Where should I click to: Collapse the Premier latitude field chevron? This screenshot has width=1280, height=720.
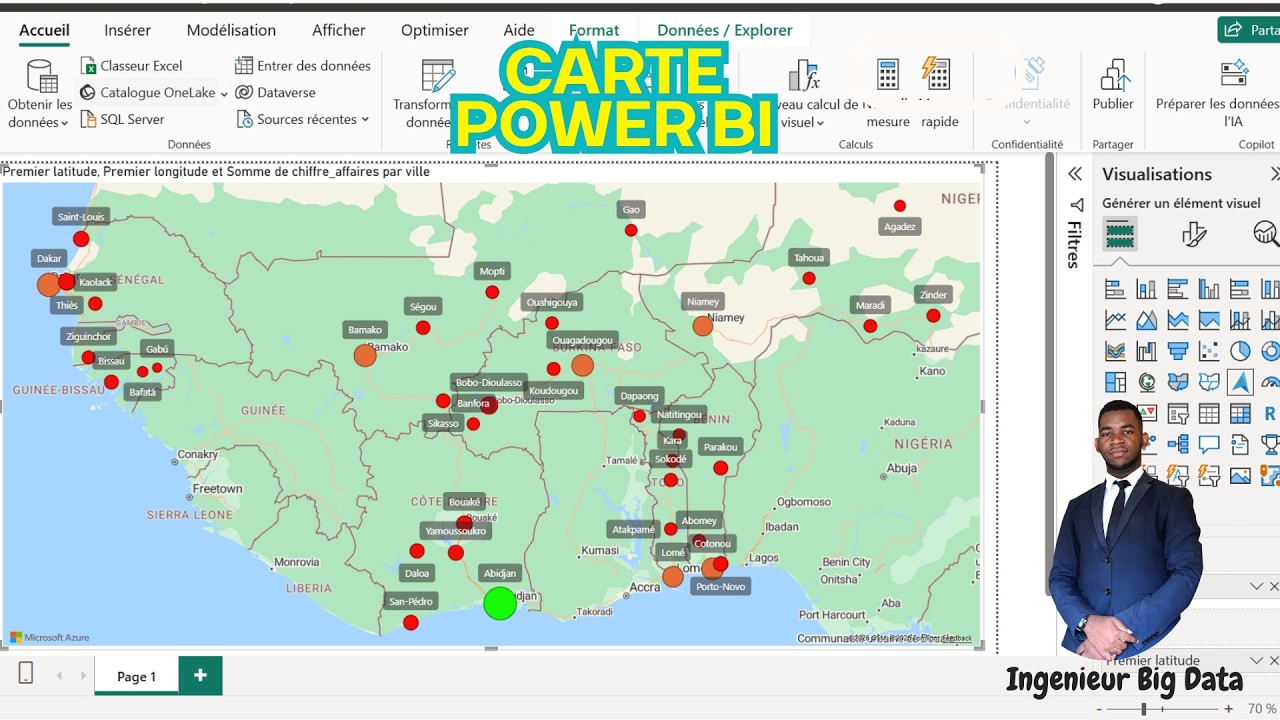tap(1257, 661)
